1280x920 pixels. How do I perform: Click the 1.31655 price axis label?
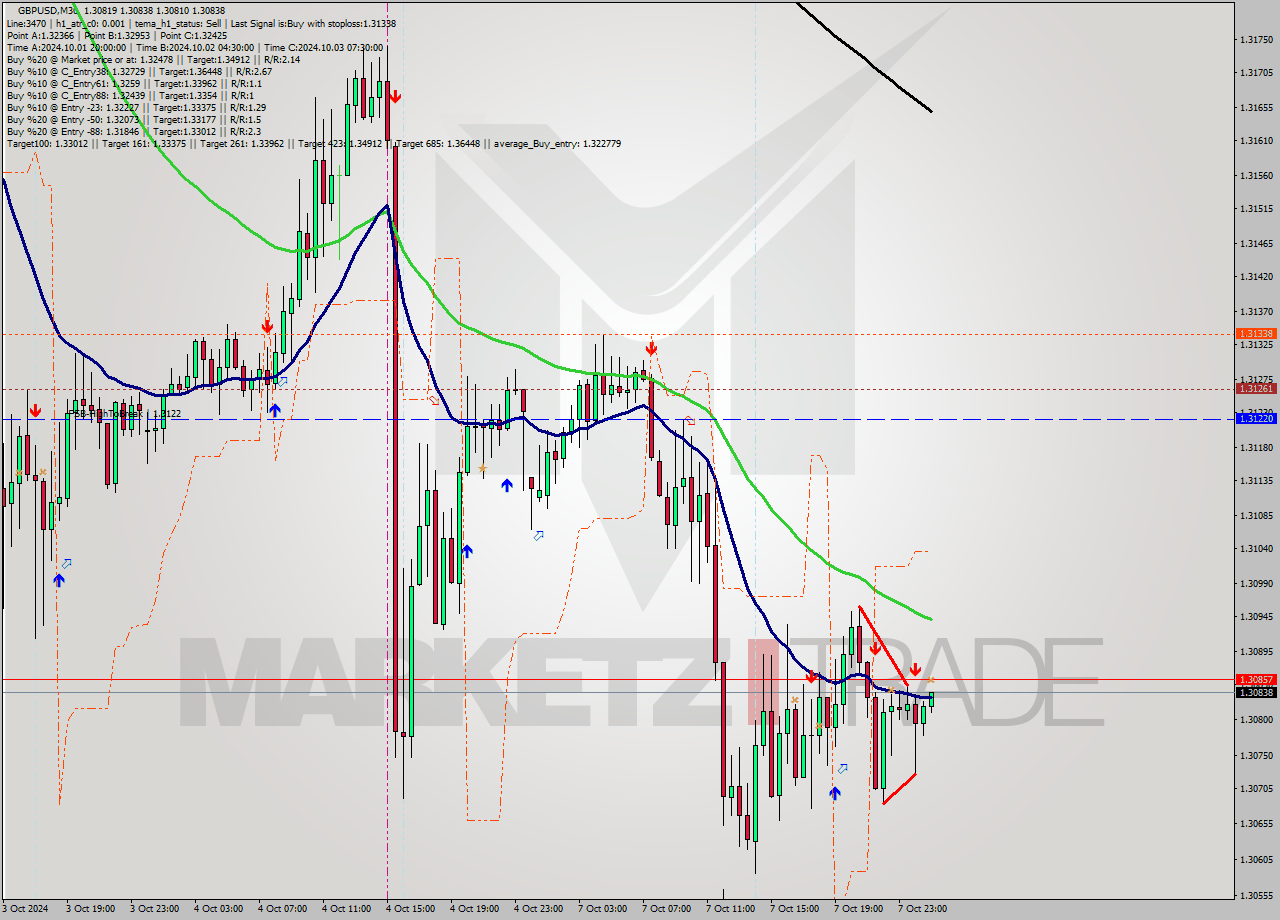click(1256, 107)
